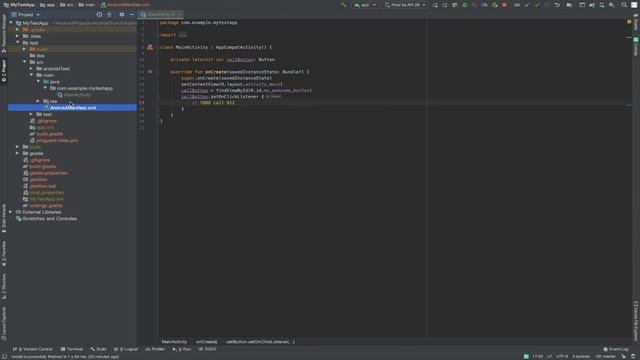
Task: Collapse the src folder arrow
Action: tap(24, 62)
